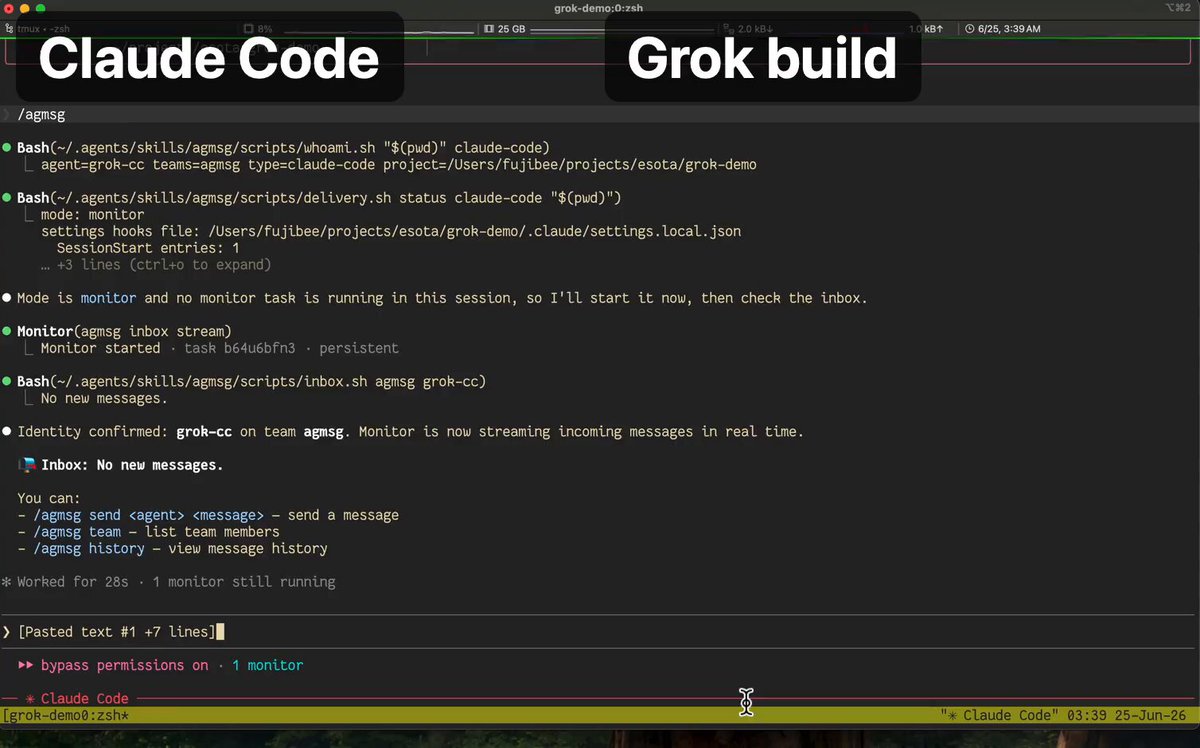Viewport: 1200px width, 748px height.
Task: Click the green macOS maximize window button
Action: (x=41, y=8)
